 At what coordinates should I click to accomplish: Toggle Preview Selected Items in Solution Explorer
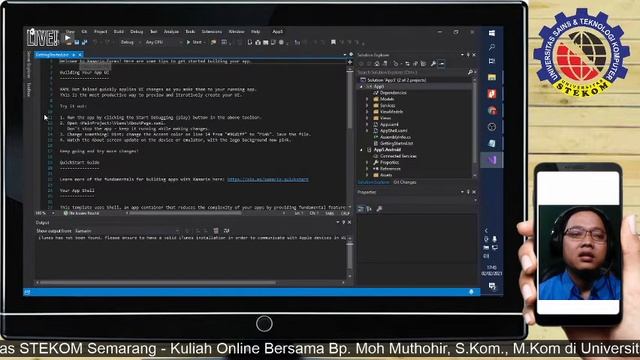tap(441, 64)
